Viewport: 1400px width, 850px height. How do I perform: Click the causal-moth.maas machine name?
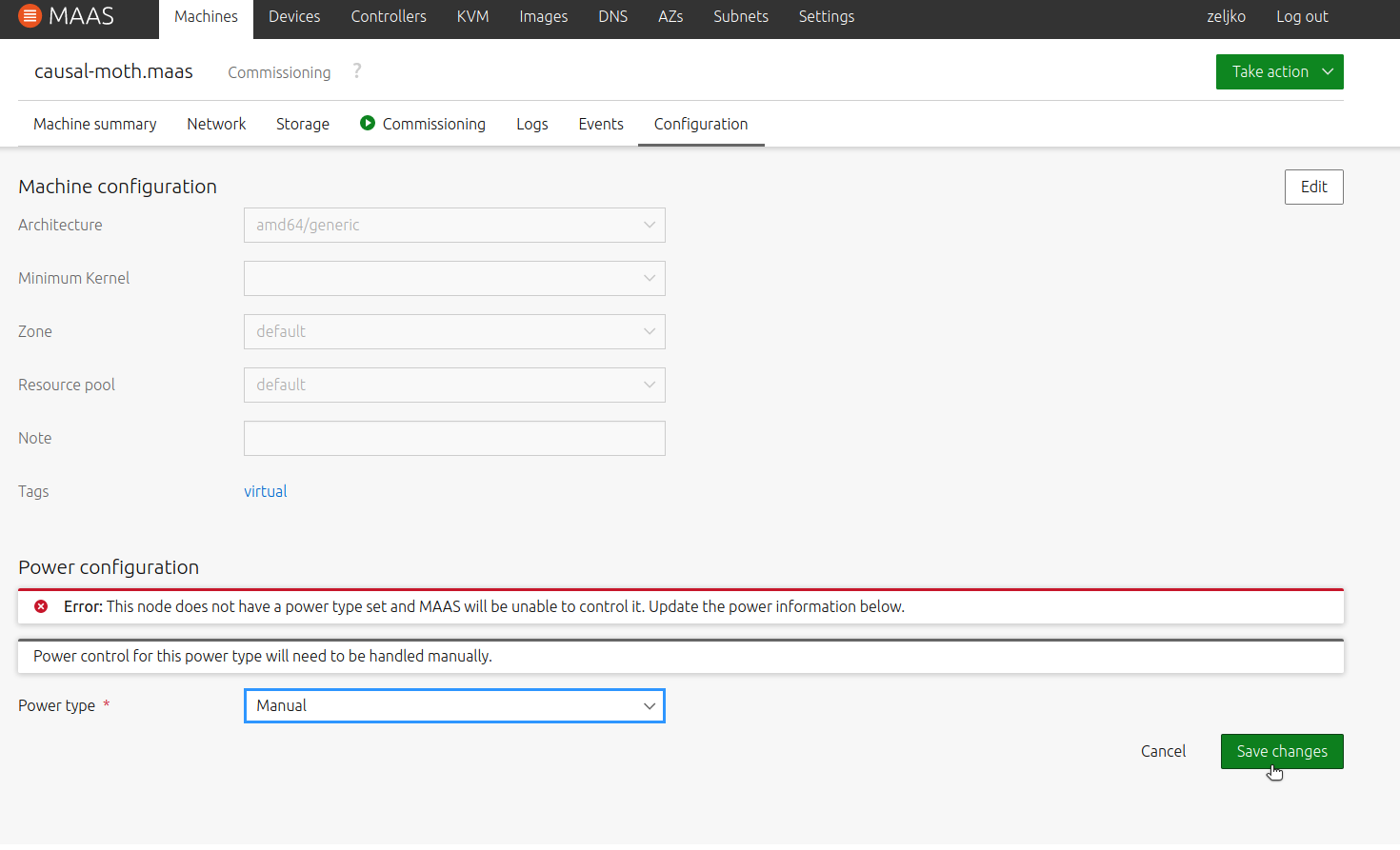113,71
